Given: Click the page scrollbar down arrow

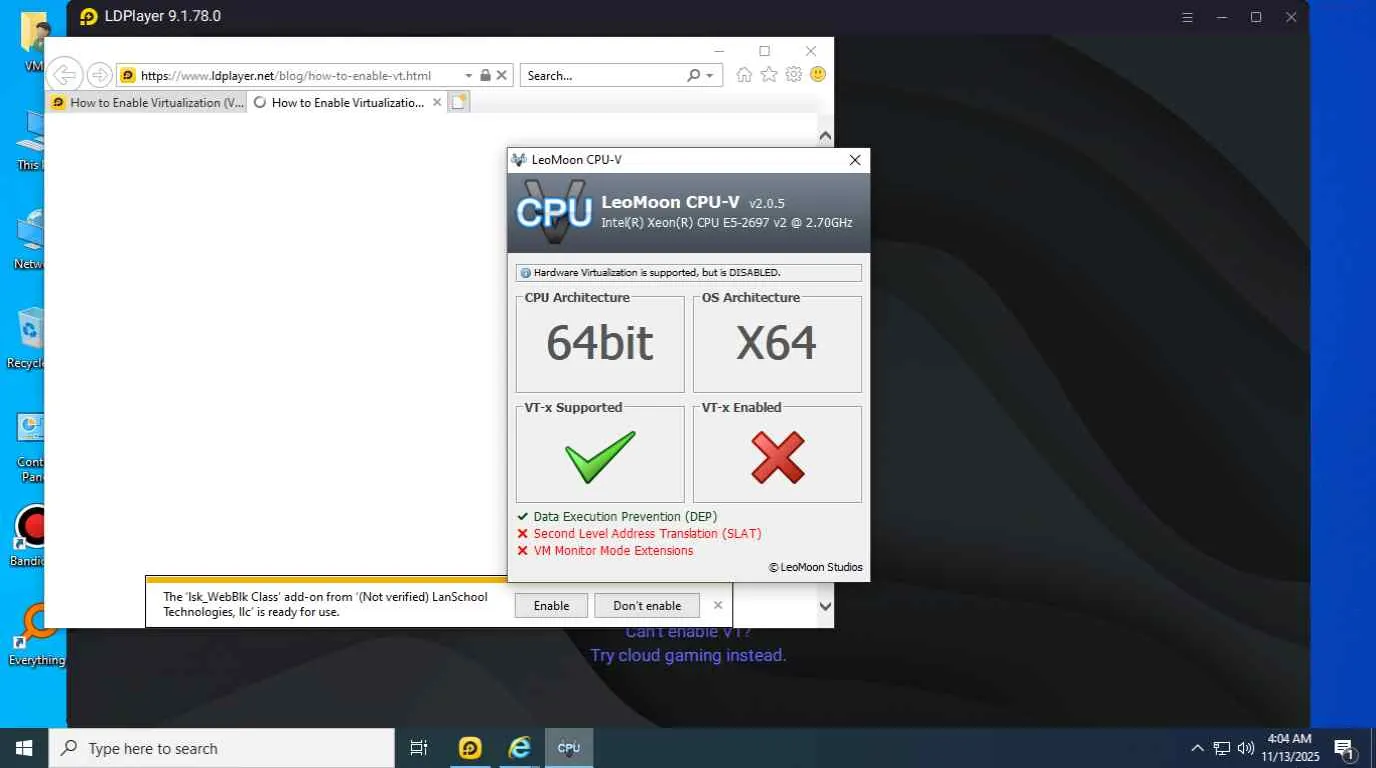Looking at the screenshot, I should pyautogui.click(x=825, y=606).
